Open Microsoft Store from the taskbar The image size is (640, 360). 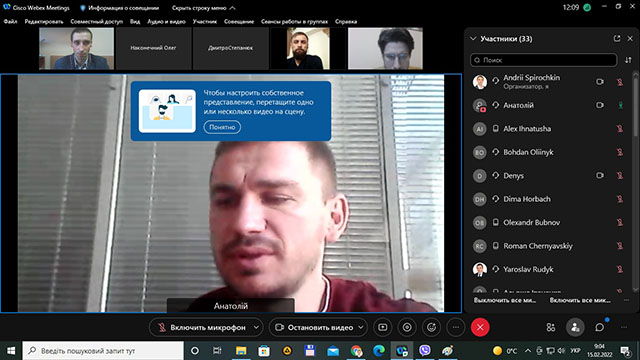tap(264, 350)
